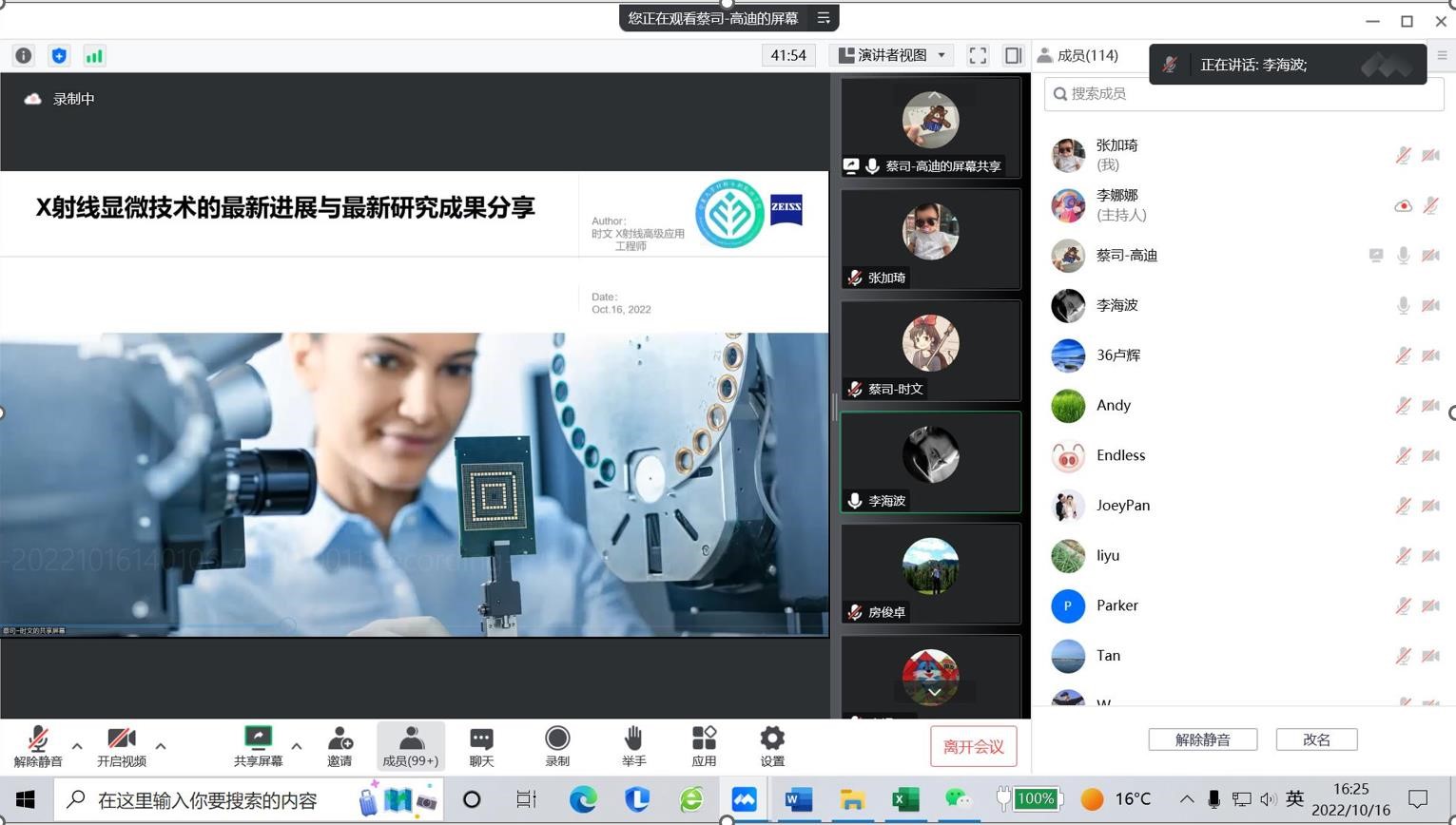Click the 改名 rename button

[1316, 739]
